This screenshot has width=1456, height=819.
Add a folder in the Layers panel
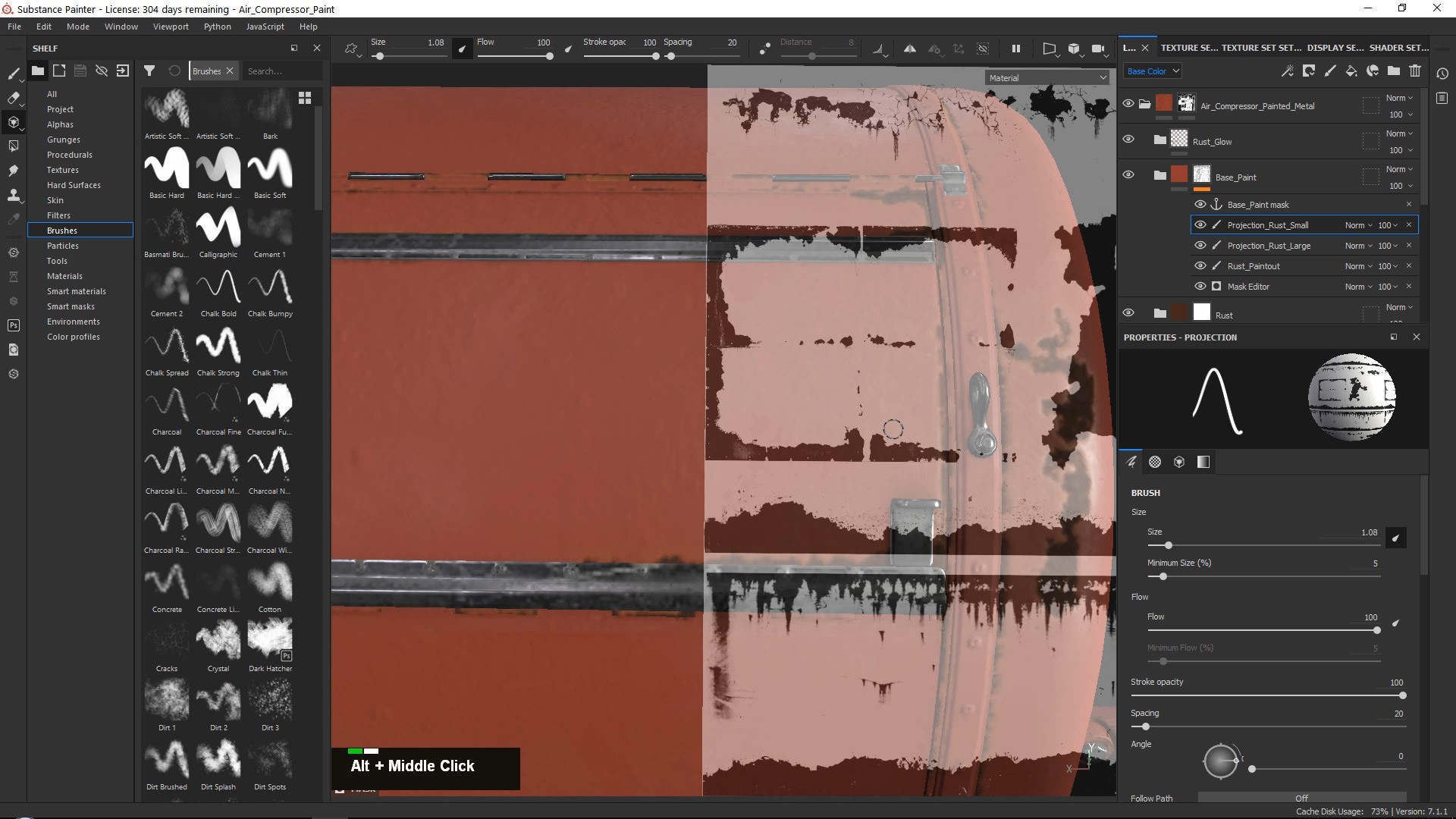1394,71
